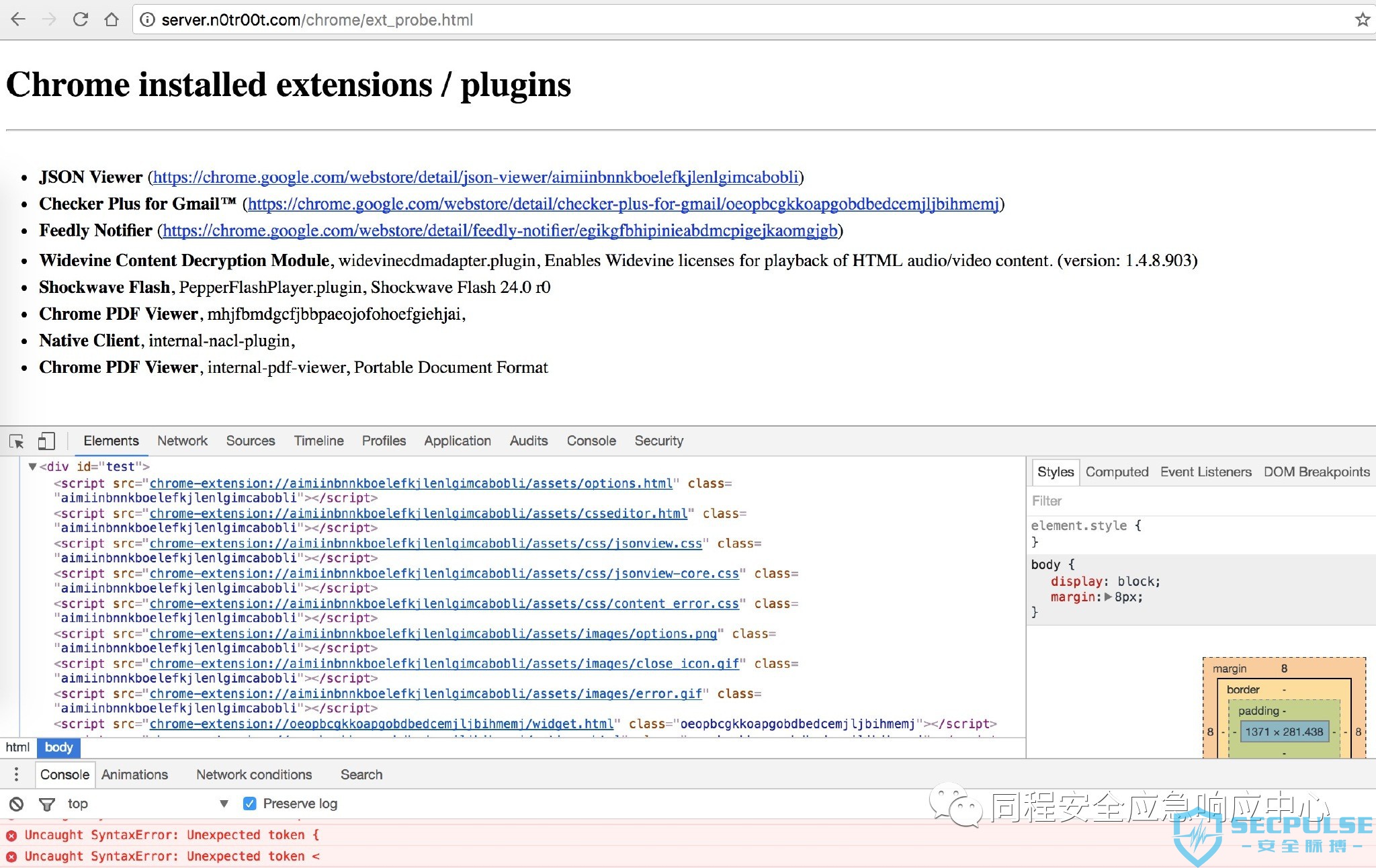Select the drawer Console tab
The height and width of the screenshot is (868, 1376).
(x=64, y=775)
